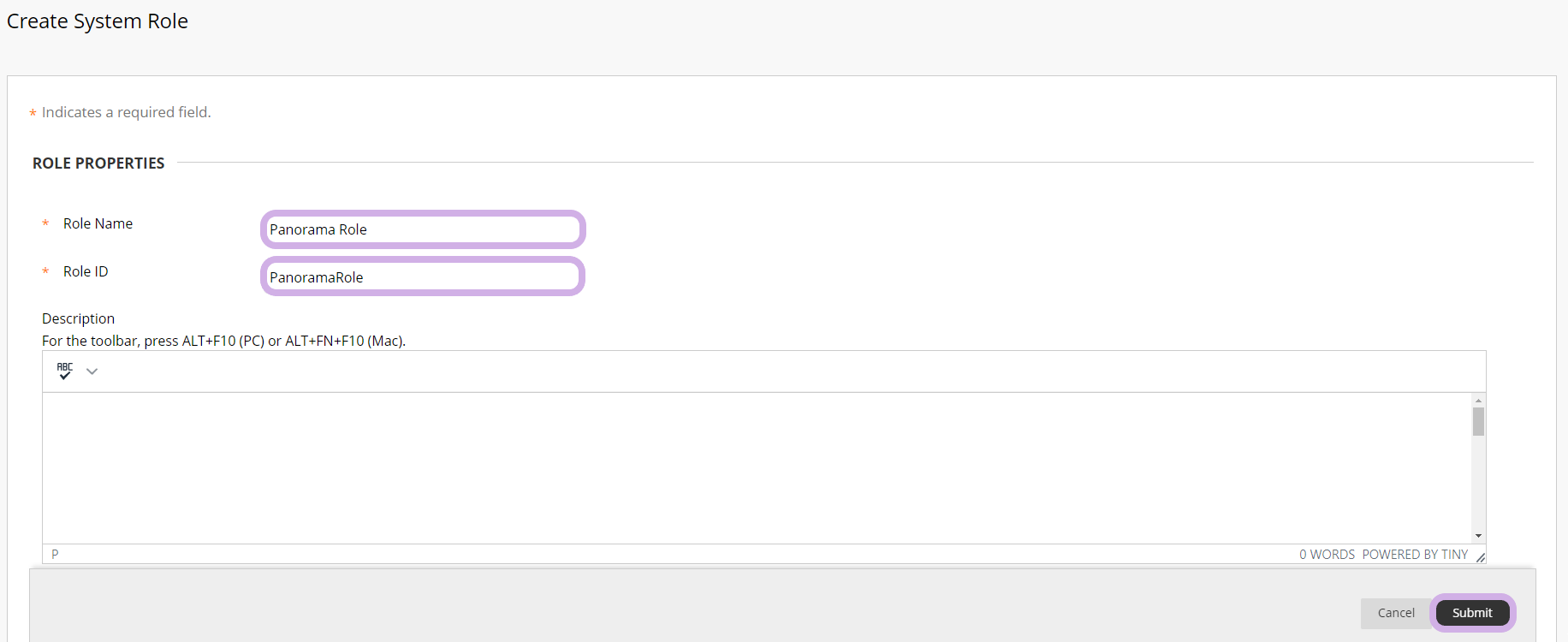Click the Role Name text field
The image size is (1568, 642).
coord(423,229)
